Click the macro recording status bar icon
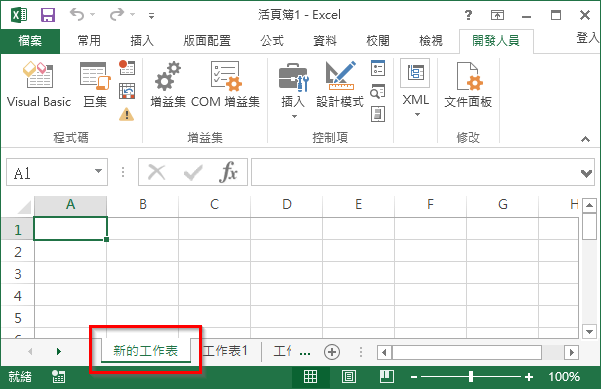The height and width of the screenshot is (389, 601). point(59,377)
